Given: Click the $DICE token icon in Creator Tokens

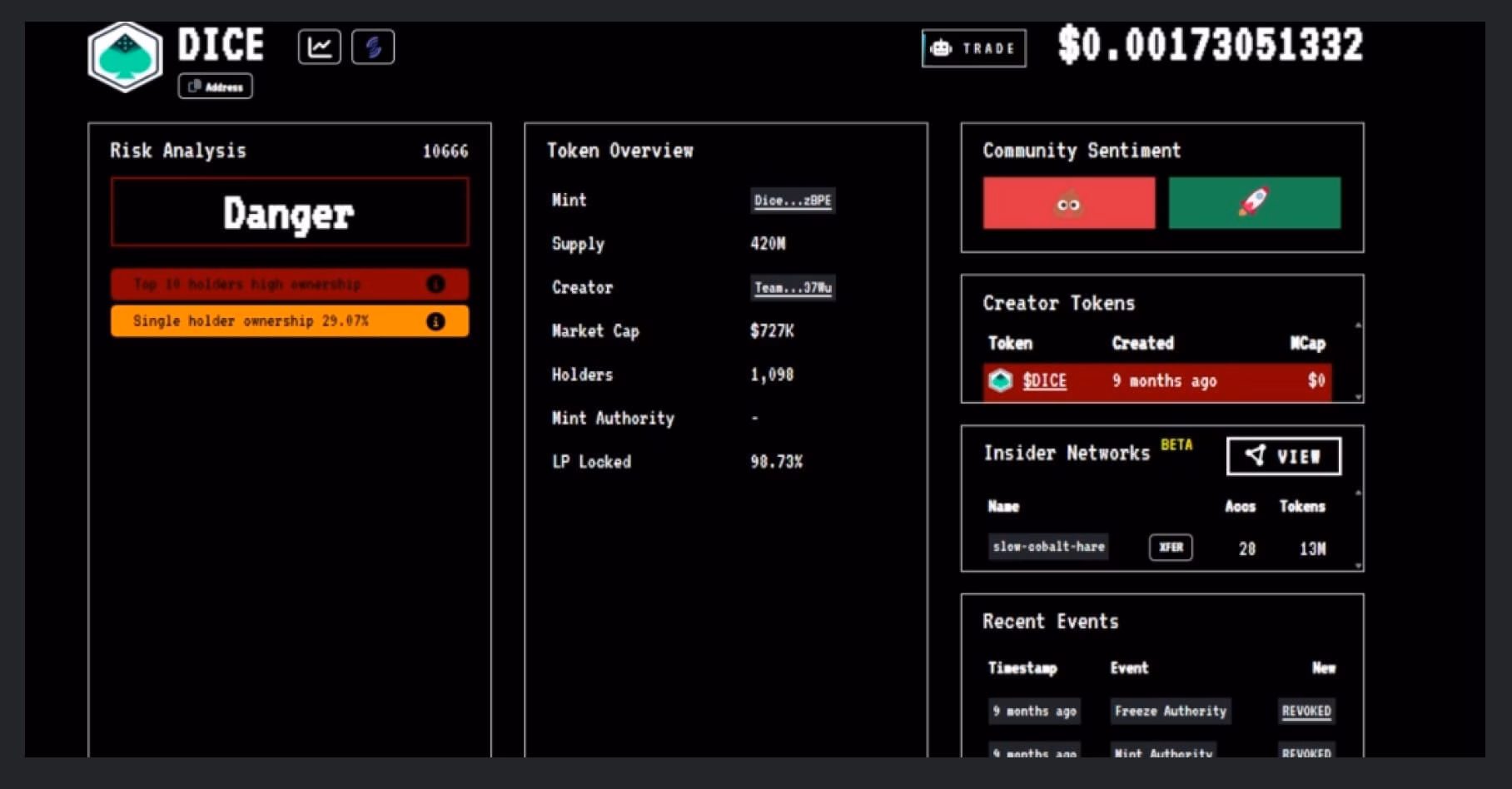Looking at the screenshot, I should 1000,381.
